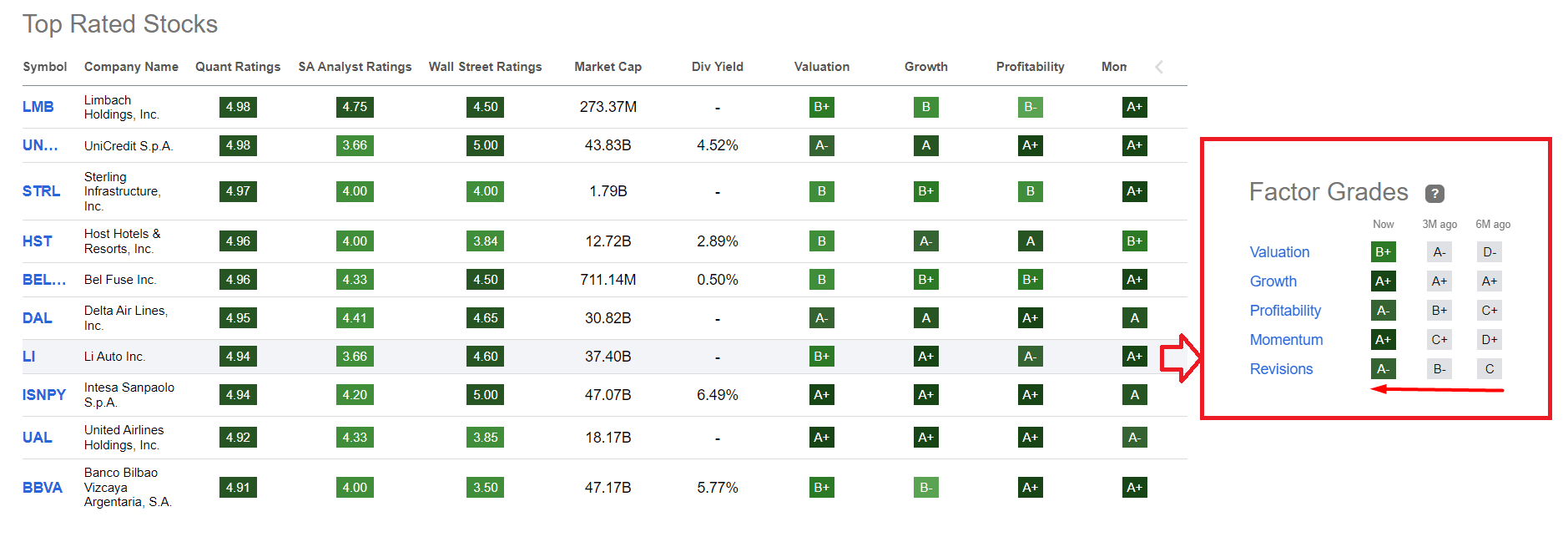Click the Factor Grades help question-mark icon
Image resolution: width=1568 pixels, height=537 pixels.
(x=1434, y=194)
